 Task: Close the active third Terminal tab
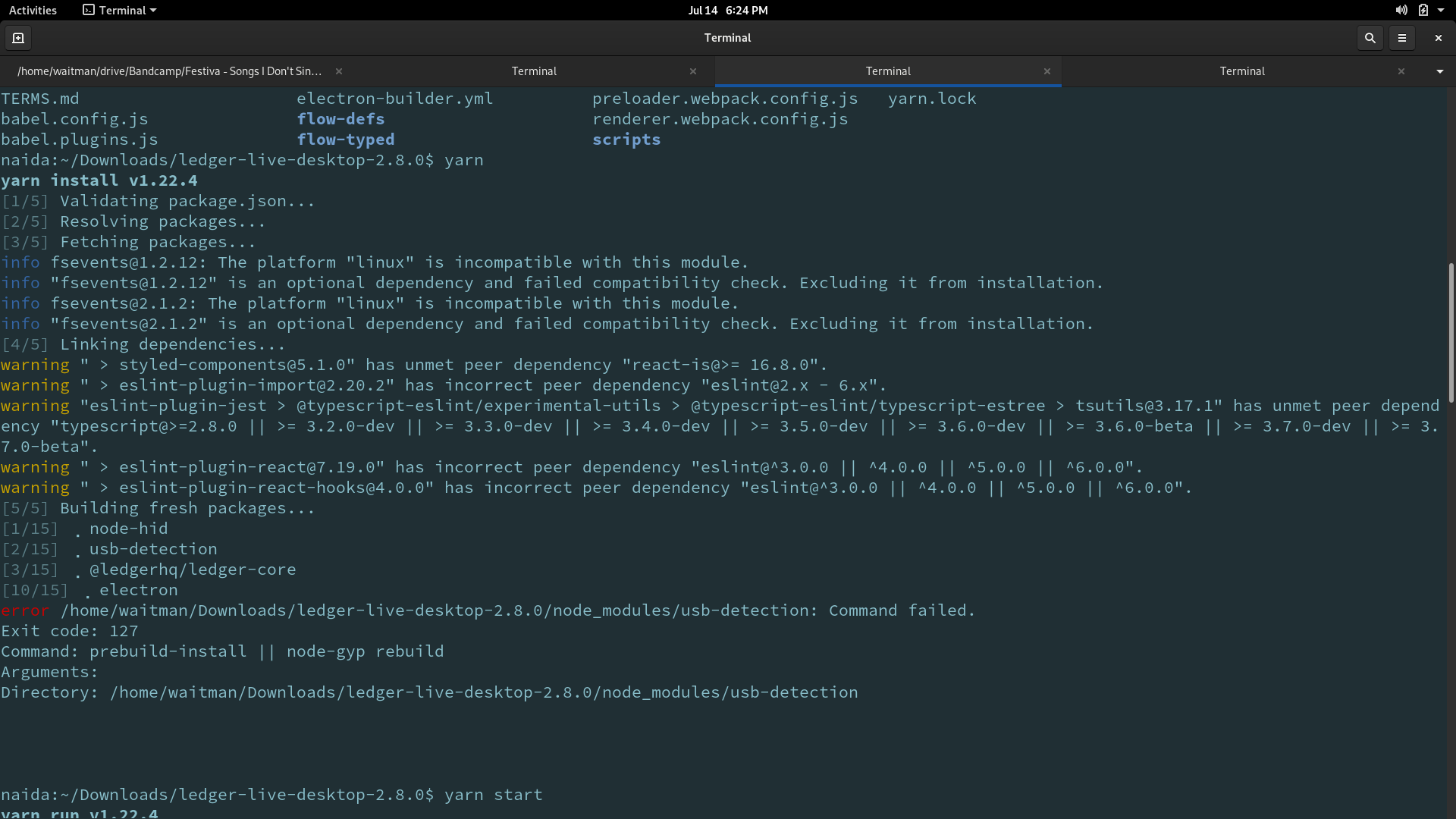pos(1047,71)
